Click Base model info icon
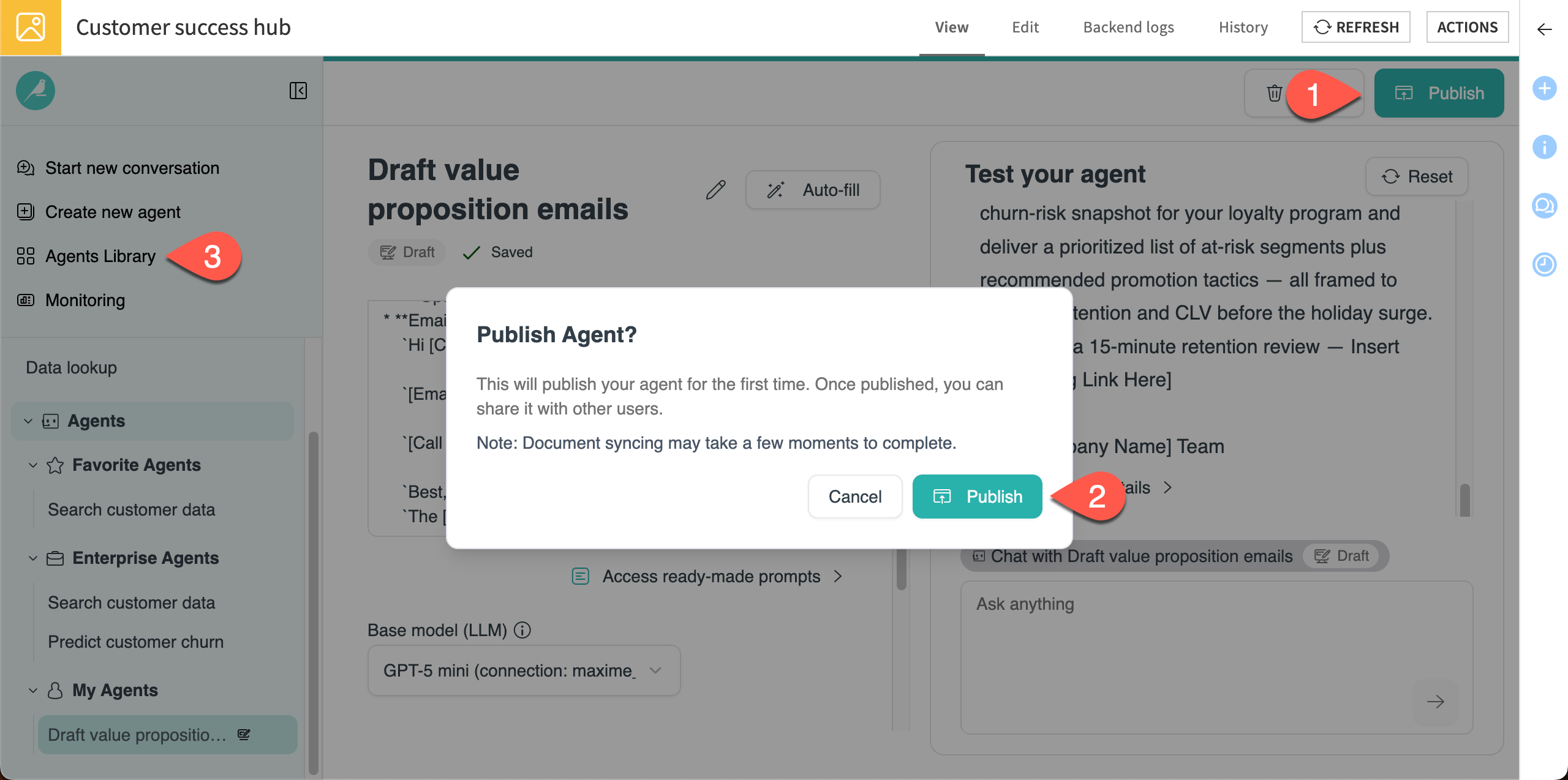 coord(522,630)
